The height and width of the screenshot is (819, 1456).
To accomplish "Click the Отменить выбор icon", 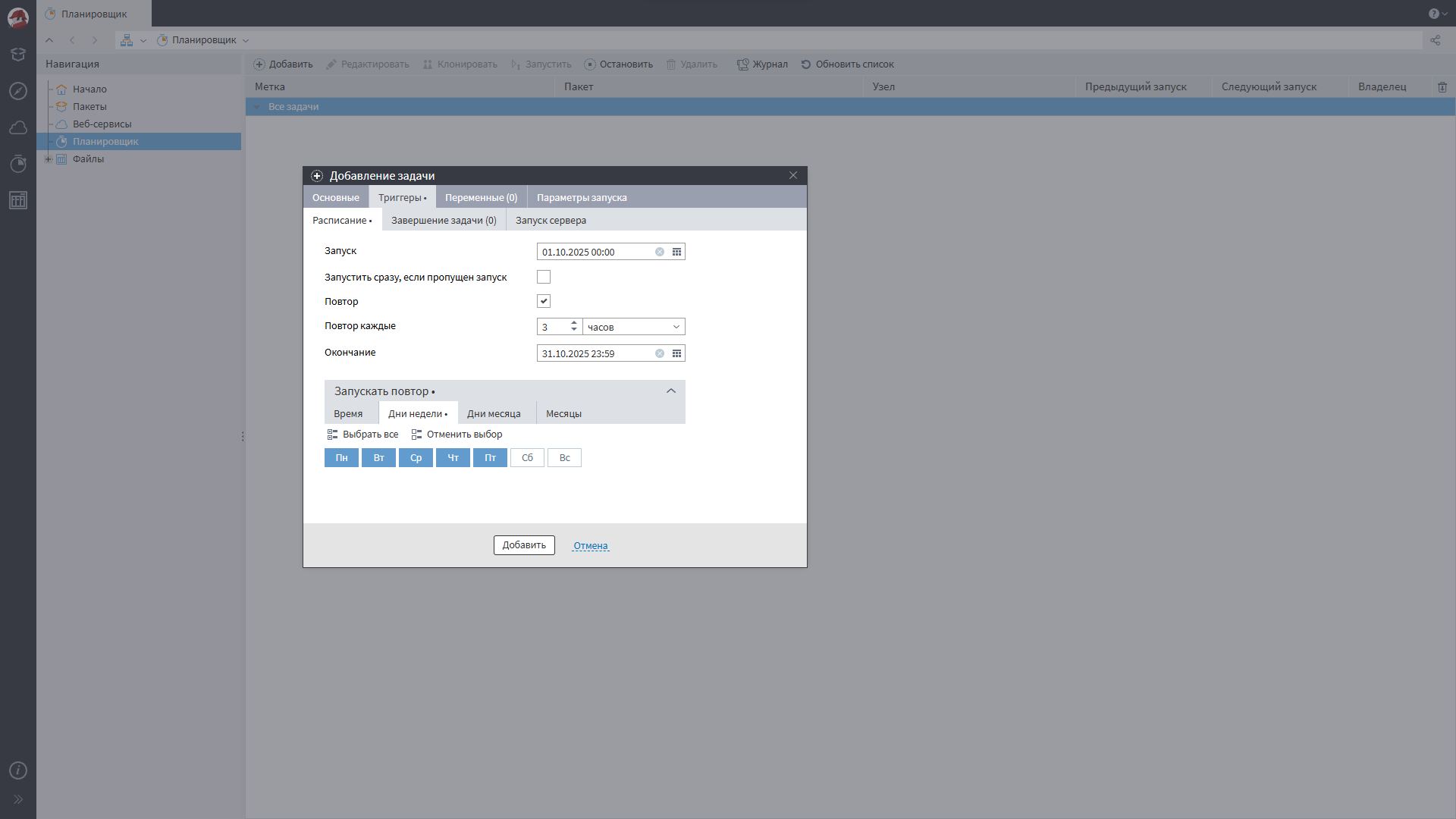I will click(x=416, y=435).
